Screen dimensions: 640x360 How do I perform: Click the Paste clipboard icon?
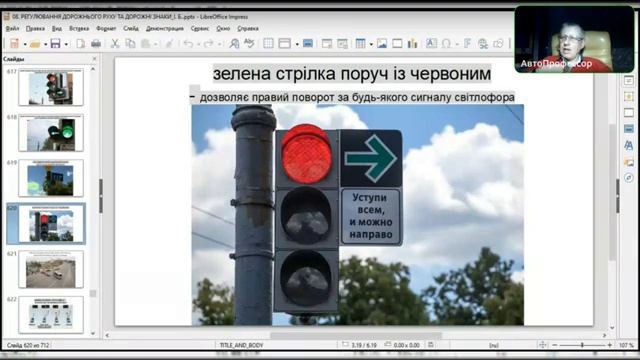[x=145, y=43]
